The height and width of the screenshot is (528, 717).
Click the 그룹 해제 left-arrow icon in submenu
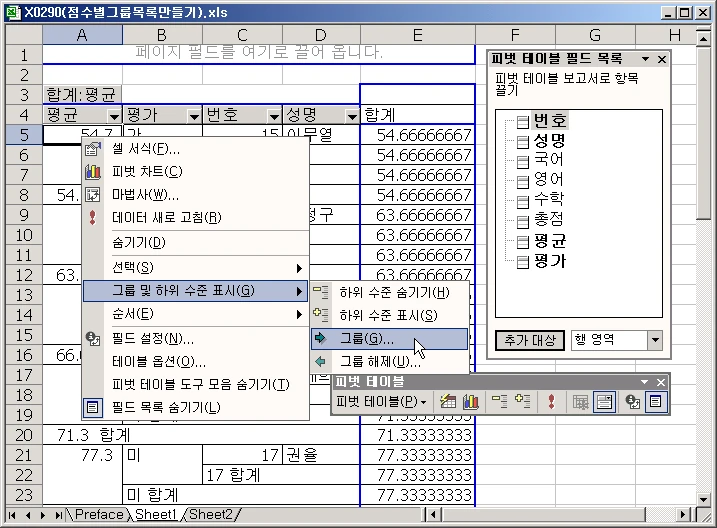coord(321,362)
